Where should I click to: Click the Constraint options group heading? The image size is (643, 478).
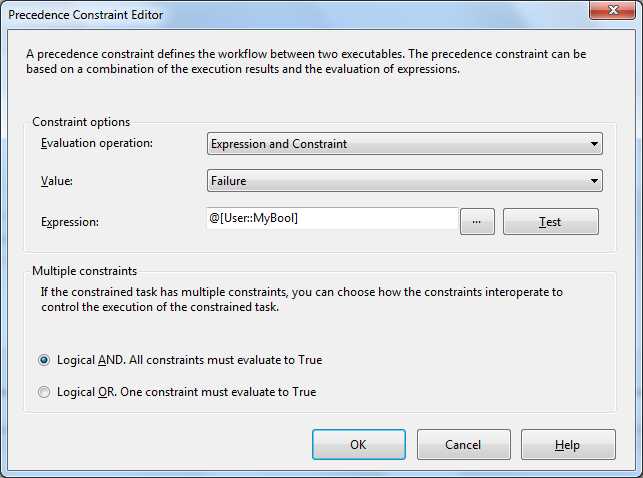pos(81,122)
